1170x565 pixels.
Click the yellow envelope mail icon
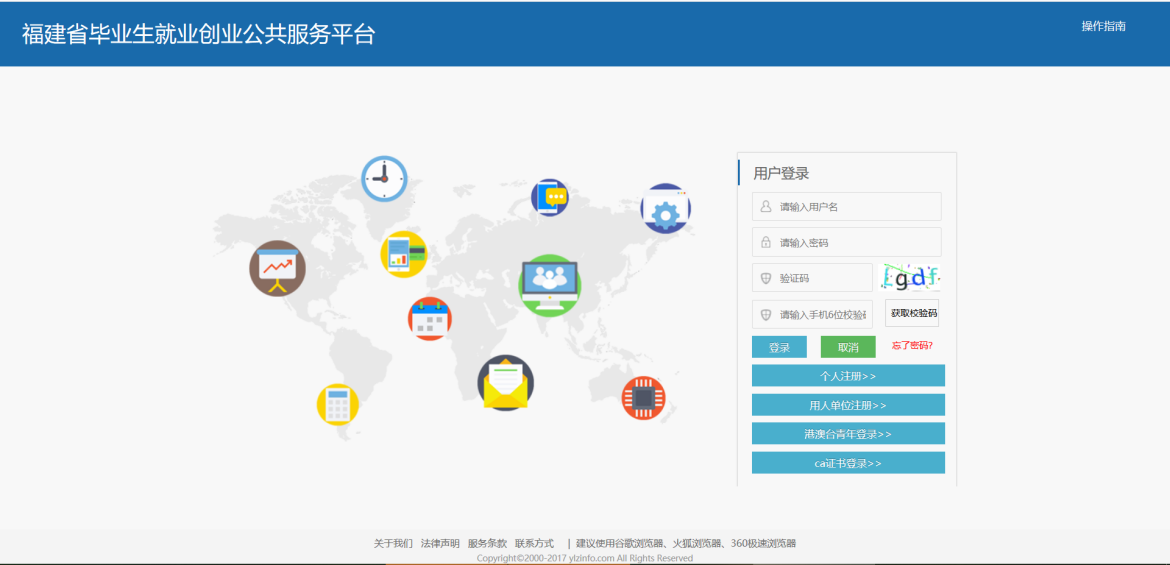coord(505,382)
